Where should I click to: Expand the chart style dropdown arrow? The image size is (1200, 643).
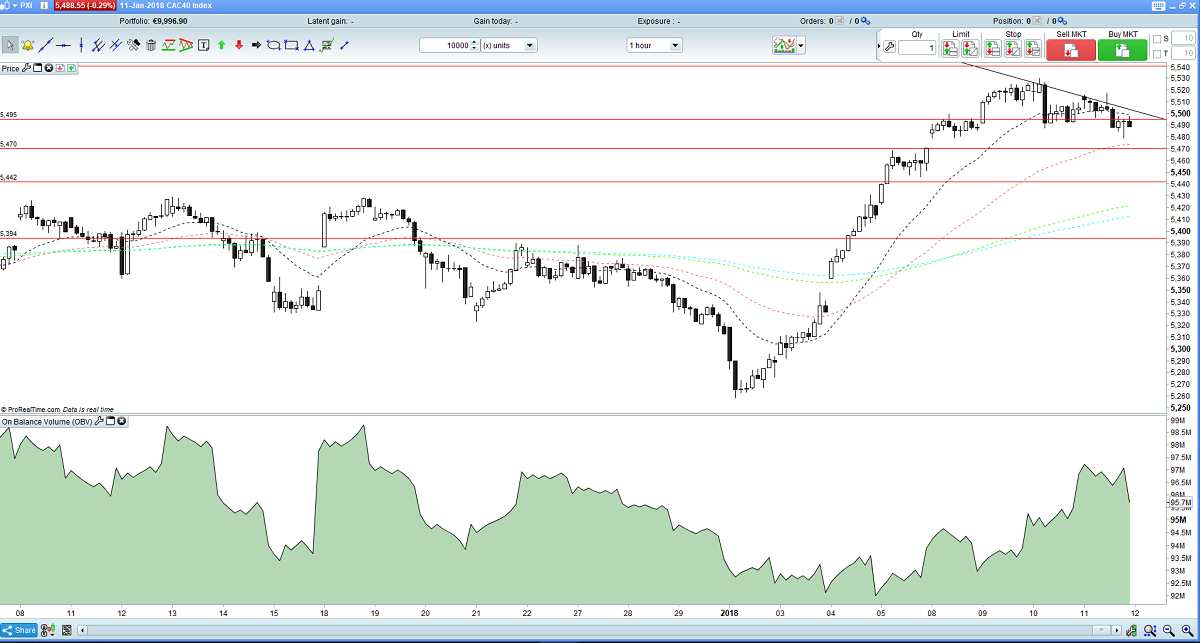click(x=800, y=46)
